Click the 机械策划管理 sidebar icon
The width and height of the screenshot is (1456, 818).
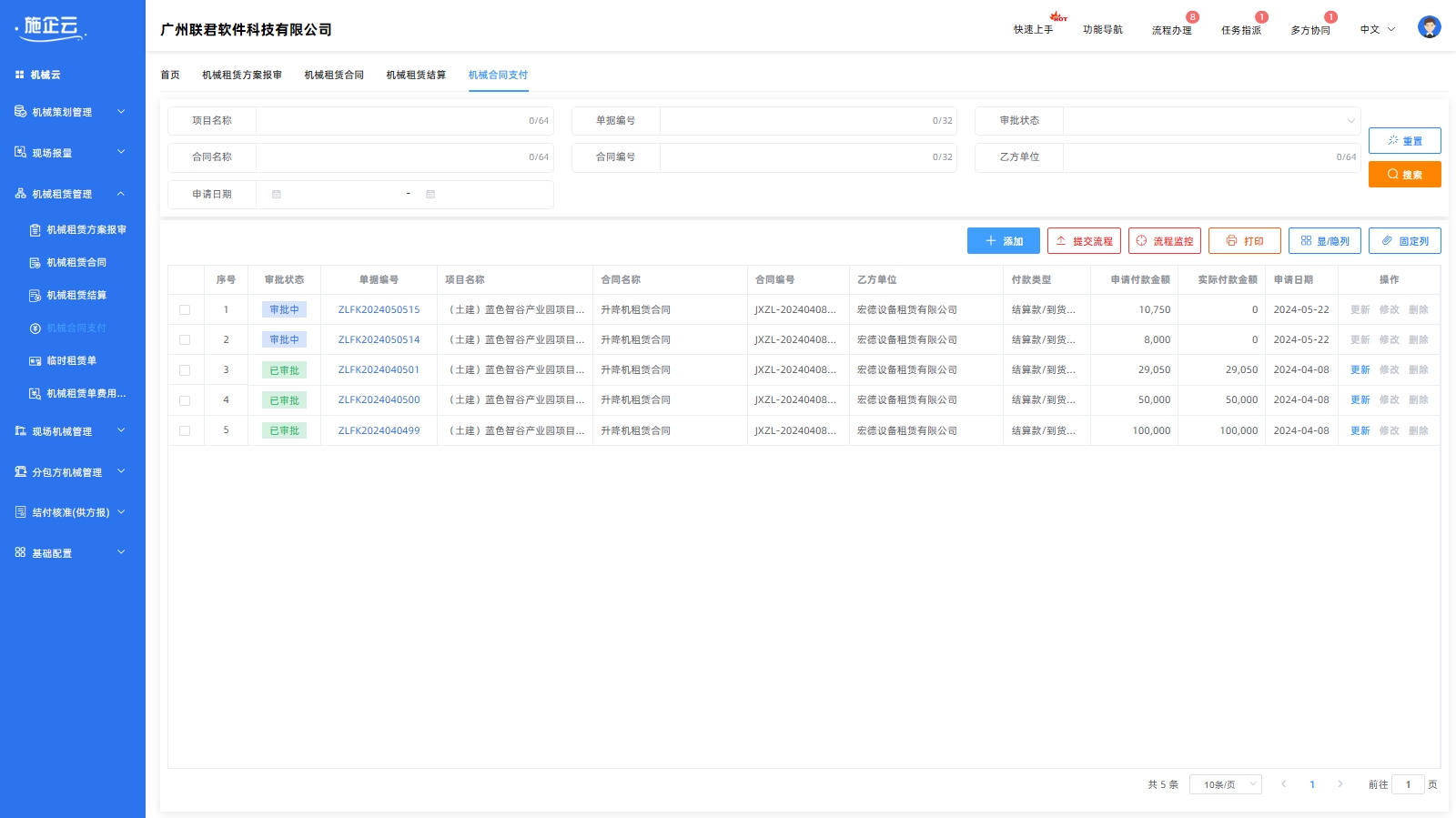(x=20, y=111)
